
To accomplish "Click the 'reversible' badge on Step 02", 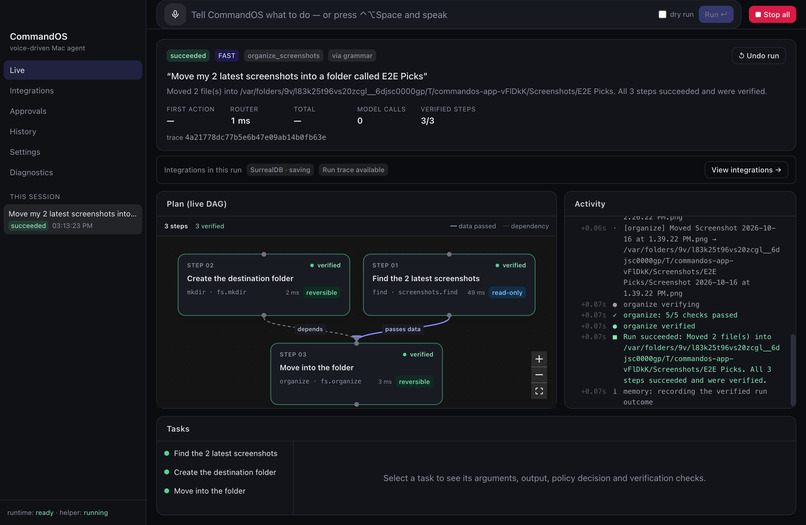I will point(322,293).
